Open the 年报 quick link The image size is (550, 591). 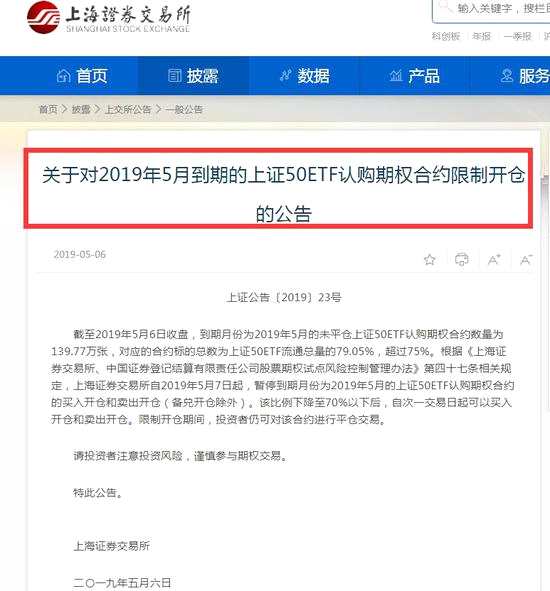pyautogui.click(x=481, y=36)
